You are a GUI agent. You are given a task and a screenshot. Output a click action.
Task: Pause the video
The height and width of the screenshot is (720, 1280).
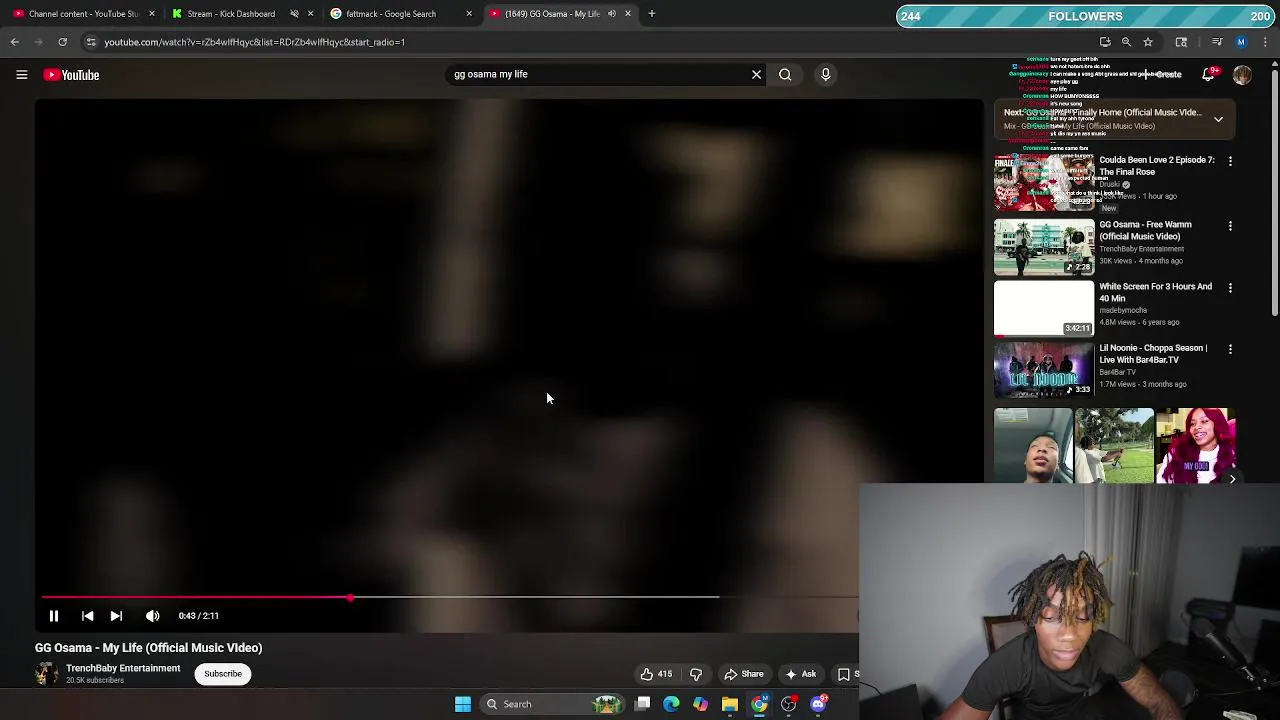pos(54,616)
